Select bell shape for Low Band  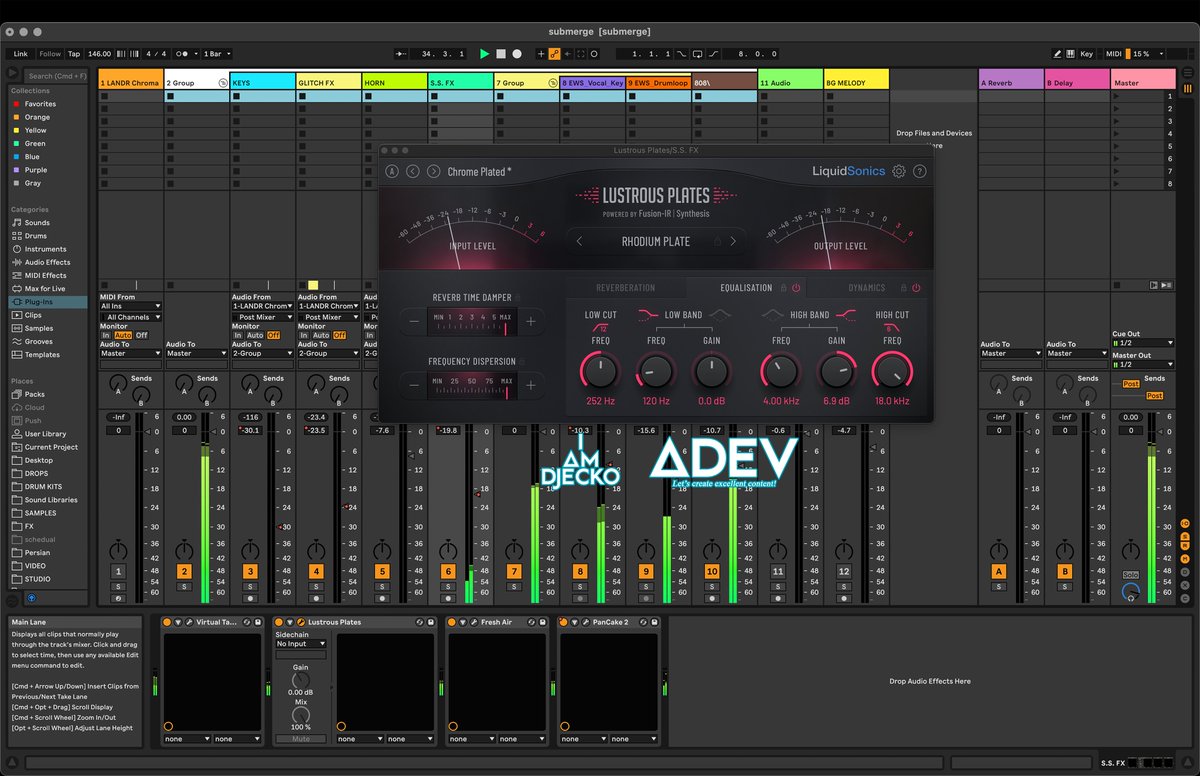pos(719,314)
